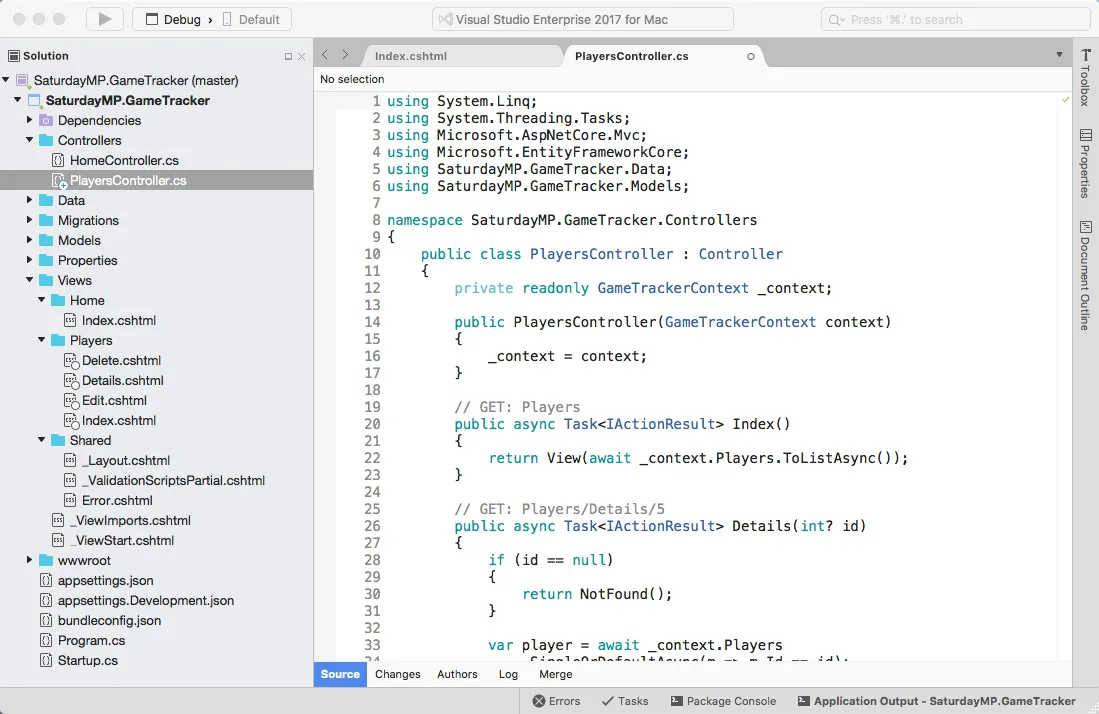Open the Properties side pad
Image resolution: width=1099 pixels, height=714 pixels.
[1086, 163]
